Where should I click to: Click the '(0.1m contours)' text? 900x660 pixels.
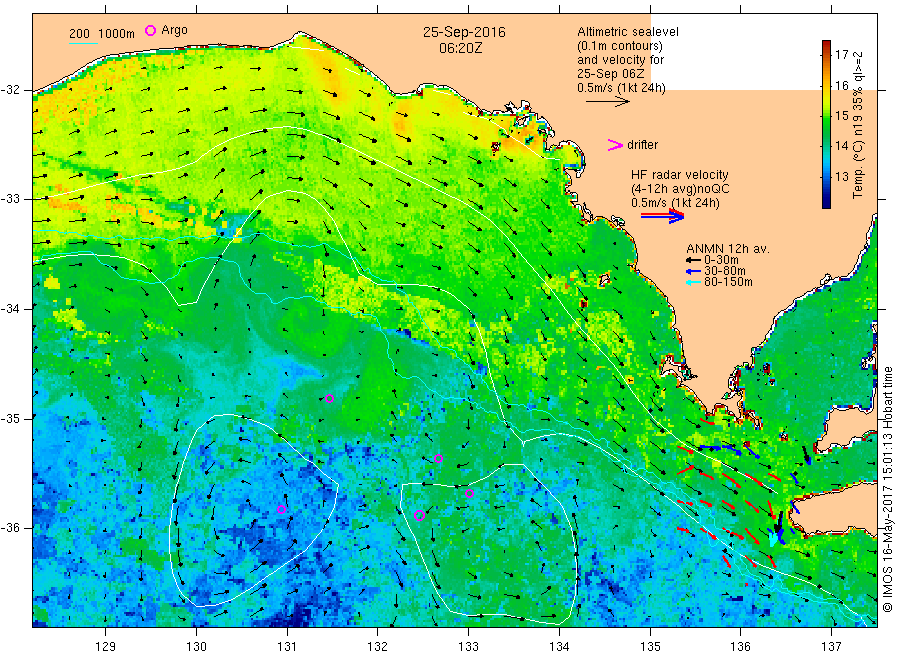pos(619,46)
